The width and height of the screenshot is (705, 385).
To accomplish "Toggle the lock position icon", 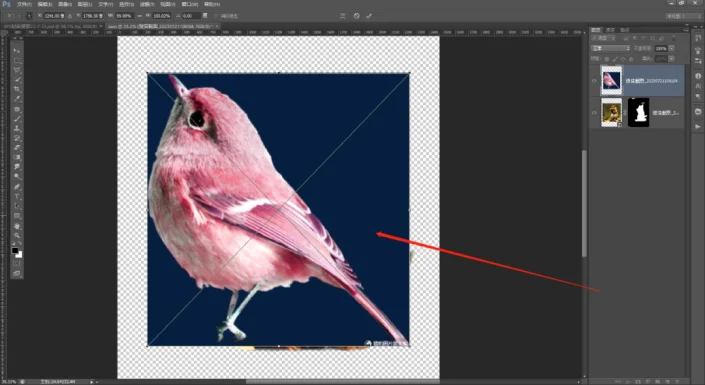I will coord(623,59).
